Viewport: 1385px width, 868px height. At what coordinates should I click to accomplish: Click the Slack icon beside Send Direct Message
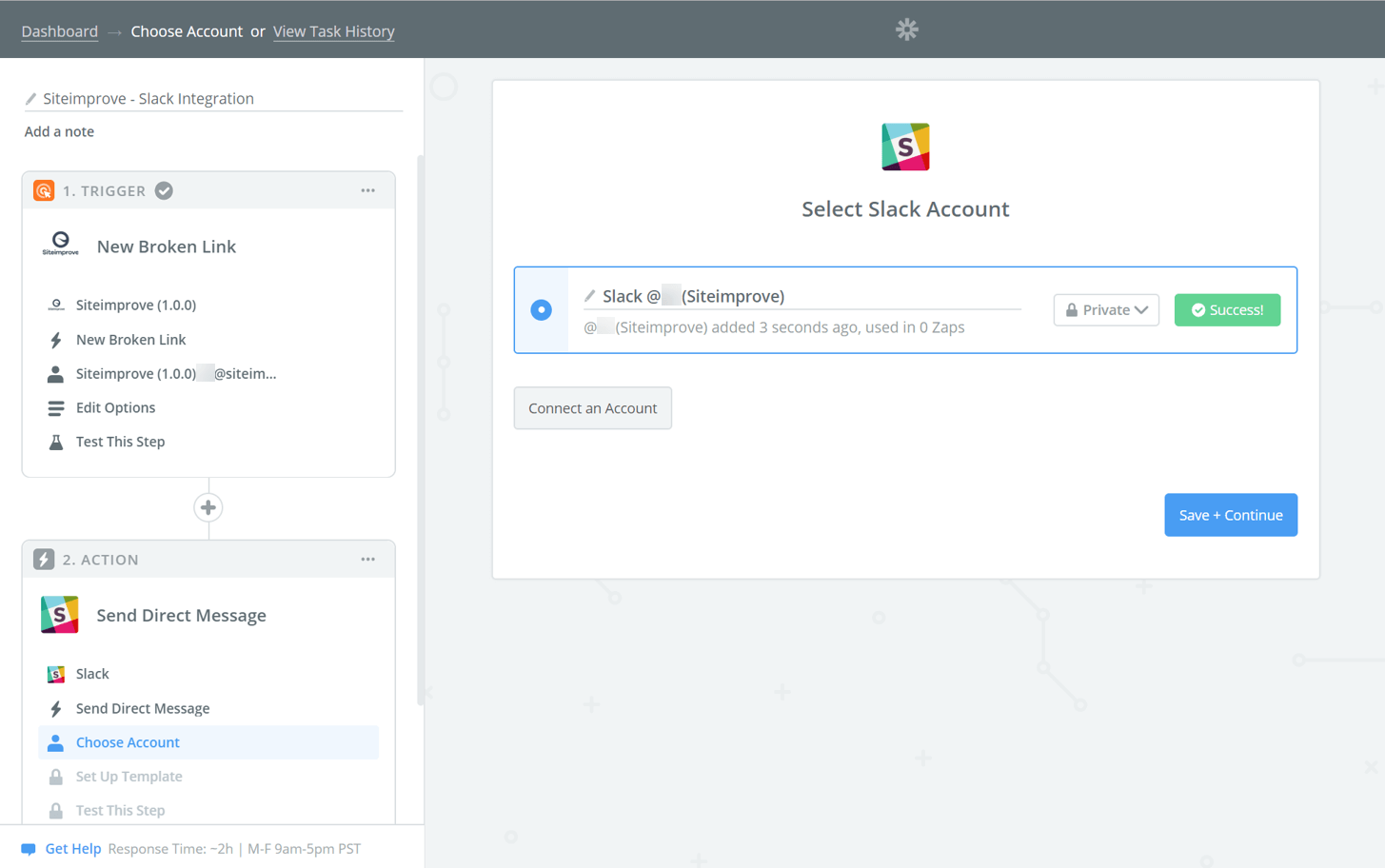[x=60, y=615]
